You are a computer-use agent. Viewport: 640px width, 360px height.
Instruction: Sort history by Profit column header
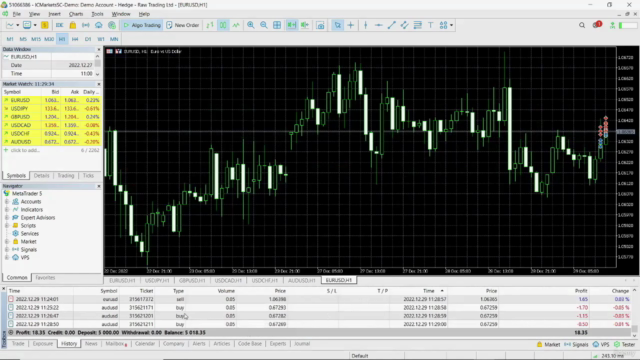click(x=581, y=291)
